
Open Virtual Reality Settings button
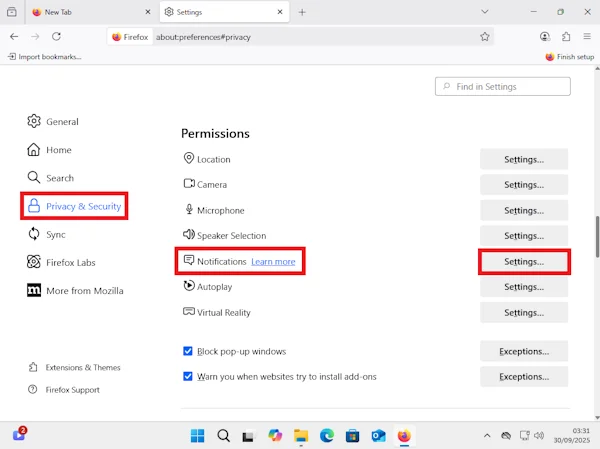coord(524,313)
